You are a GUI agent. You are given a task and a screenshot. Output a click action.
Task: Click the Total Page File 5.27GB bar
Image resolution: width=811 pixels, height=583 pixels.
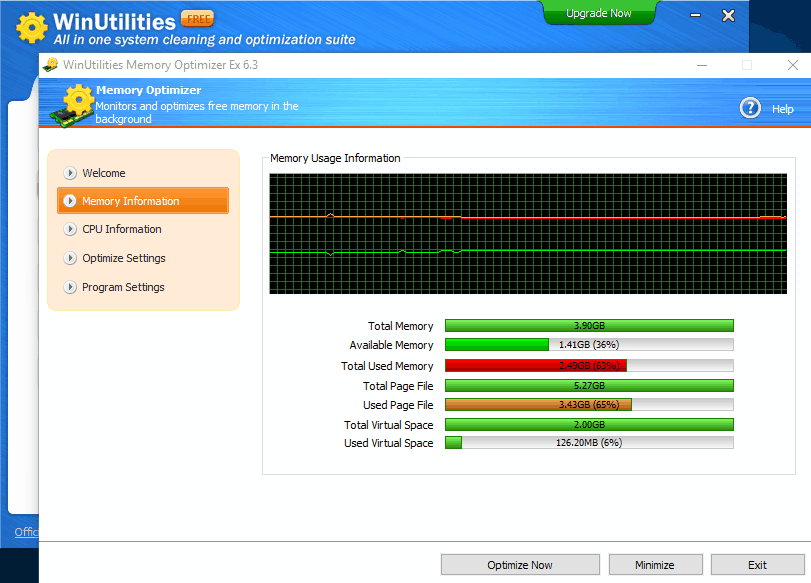click(x=589, y=385)
